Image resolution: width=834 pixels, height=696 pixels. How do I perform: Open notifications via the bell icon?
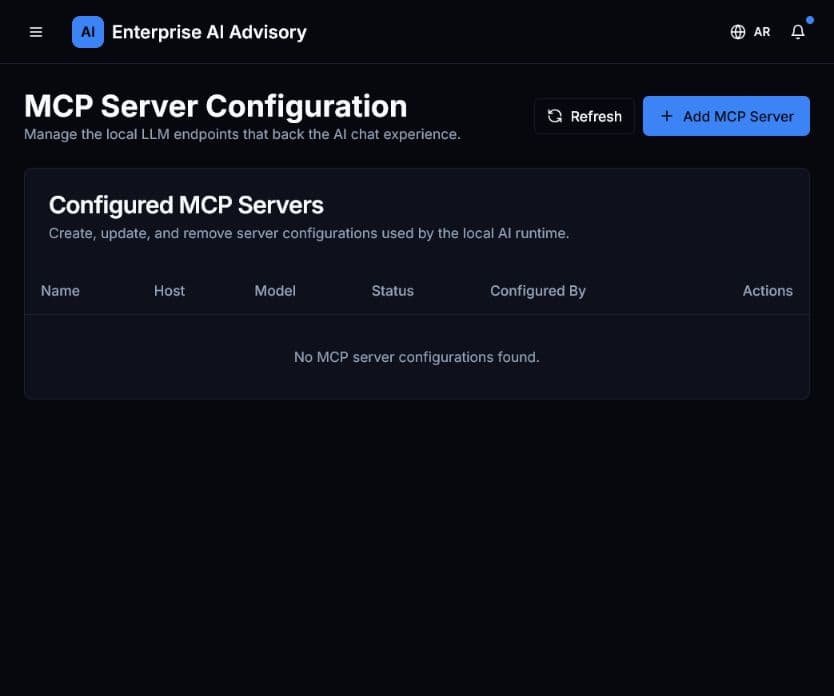click(798, 32)
